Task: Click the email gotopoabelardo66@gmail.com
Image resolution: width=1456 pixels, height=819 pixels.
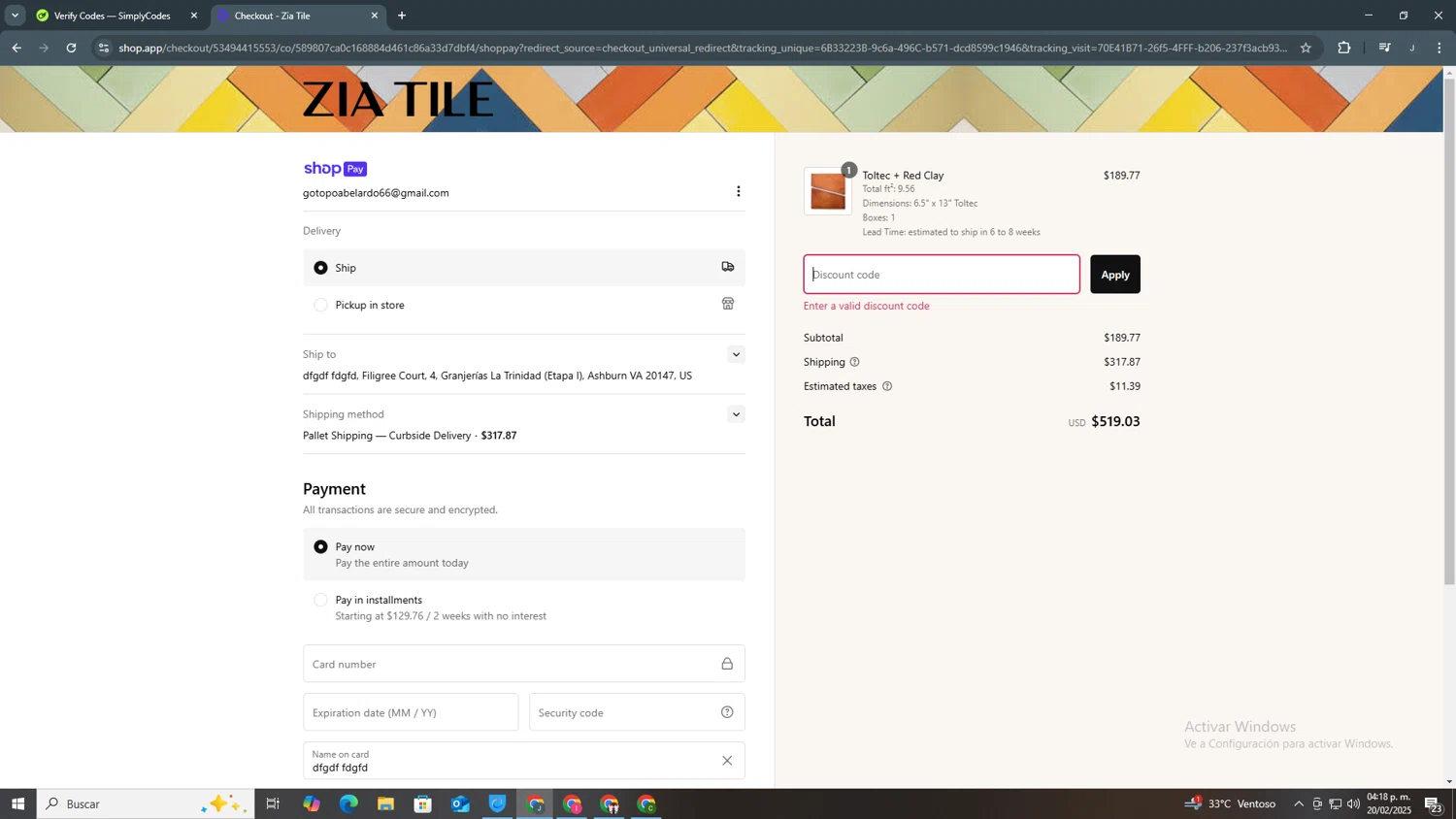Action: [376, 193]
